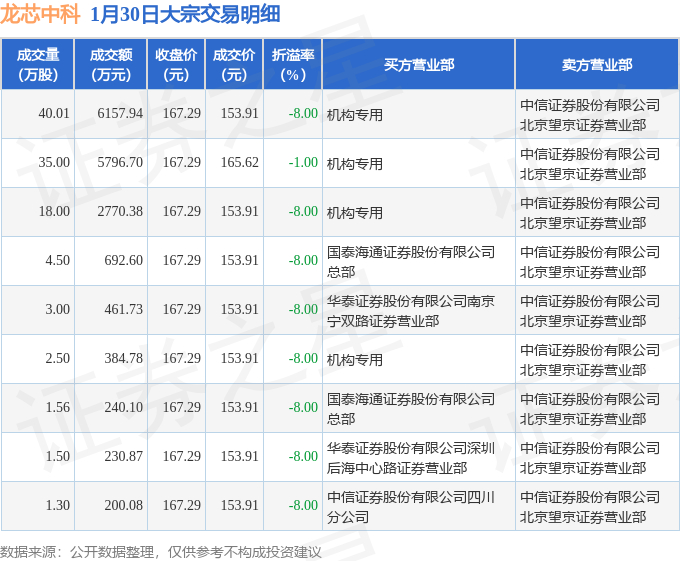Click the amount cell 6157.94

click(120, 114)
